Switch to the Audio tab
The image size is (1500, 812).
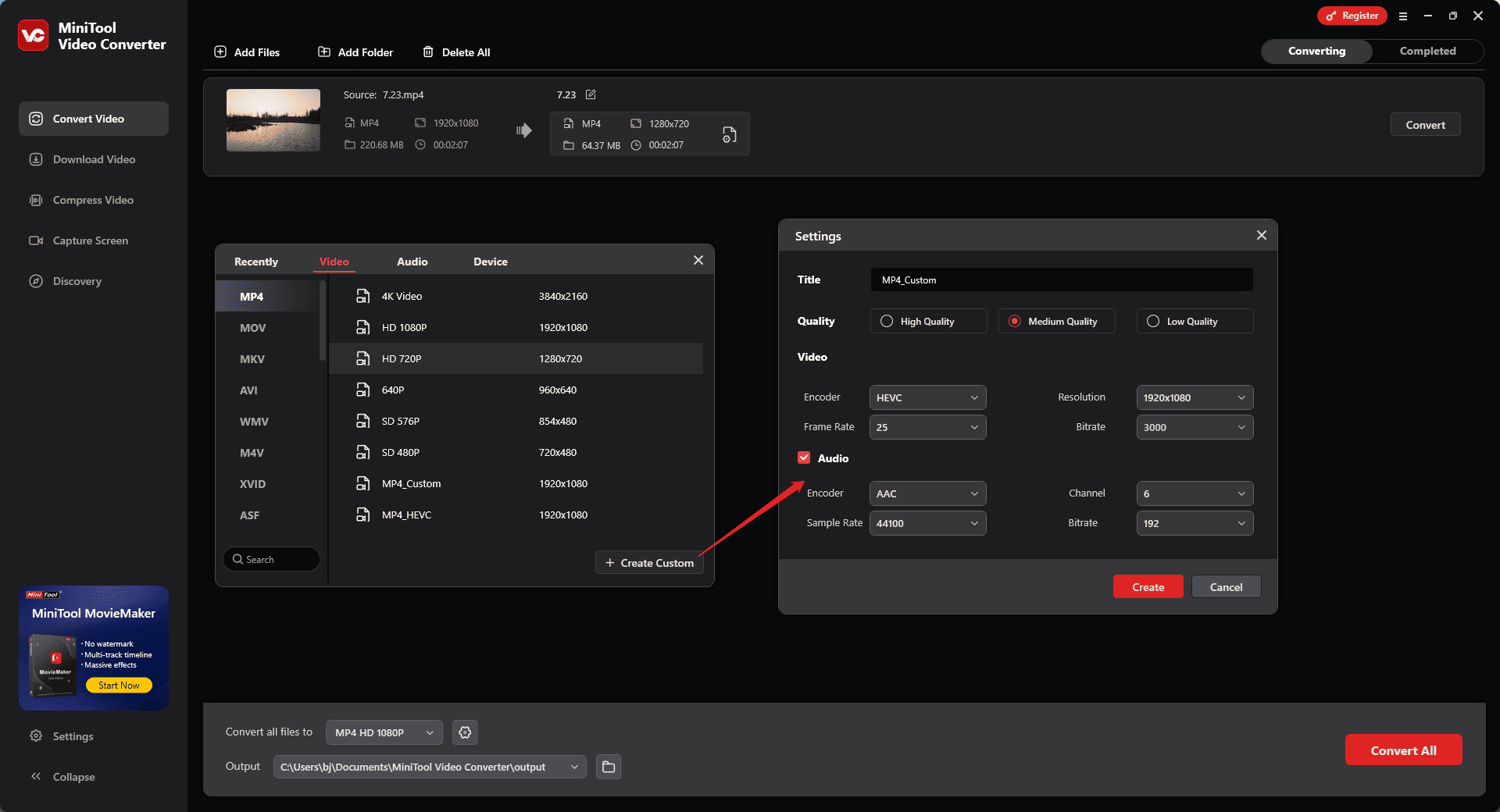pos(412,262)
